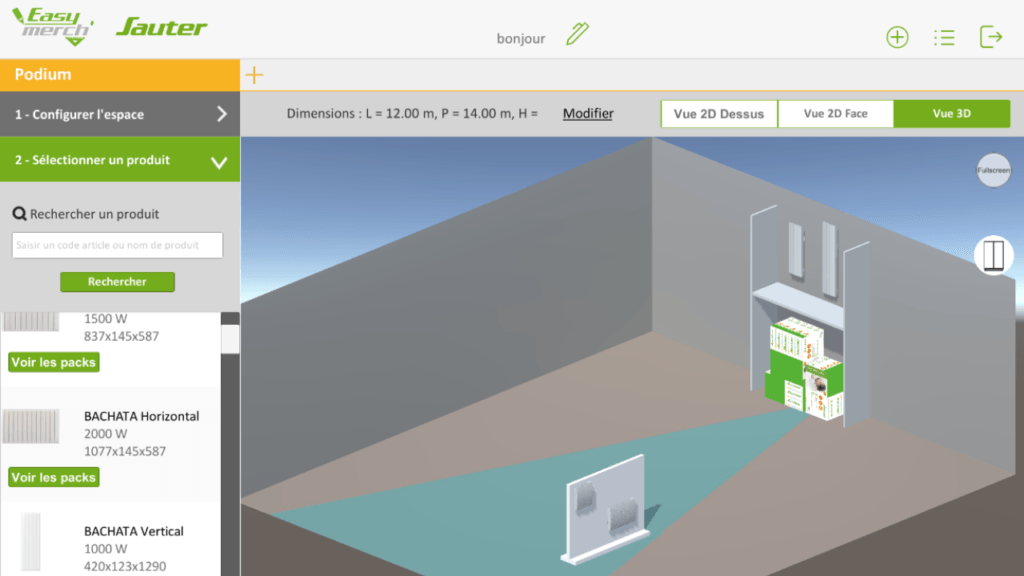Select the BACHATA Horizontal 2000 W thumbnail
The image size is (1024, 576).
(31, 426)
